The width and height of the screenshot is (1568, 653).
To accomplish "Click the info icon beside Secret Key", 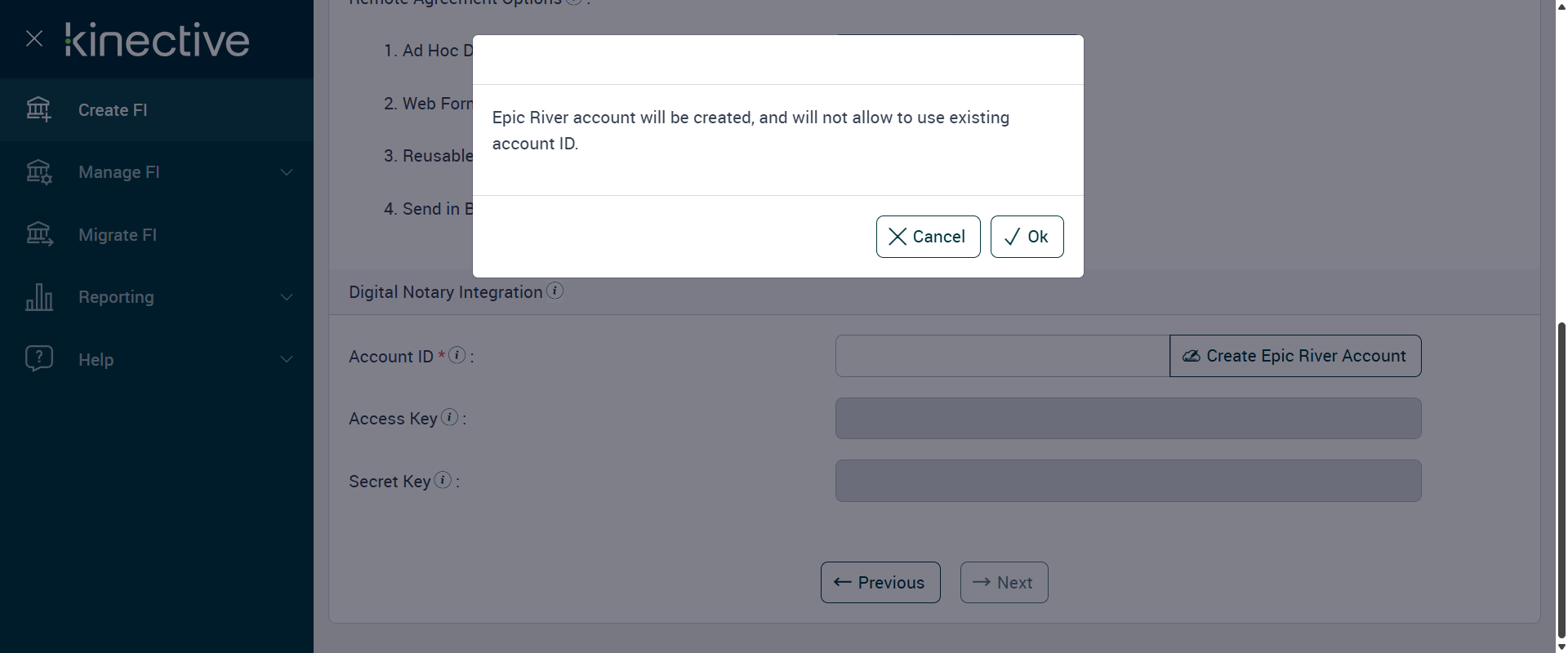I will pyautogui.click(x=443, y=480).
